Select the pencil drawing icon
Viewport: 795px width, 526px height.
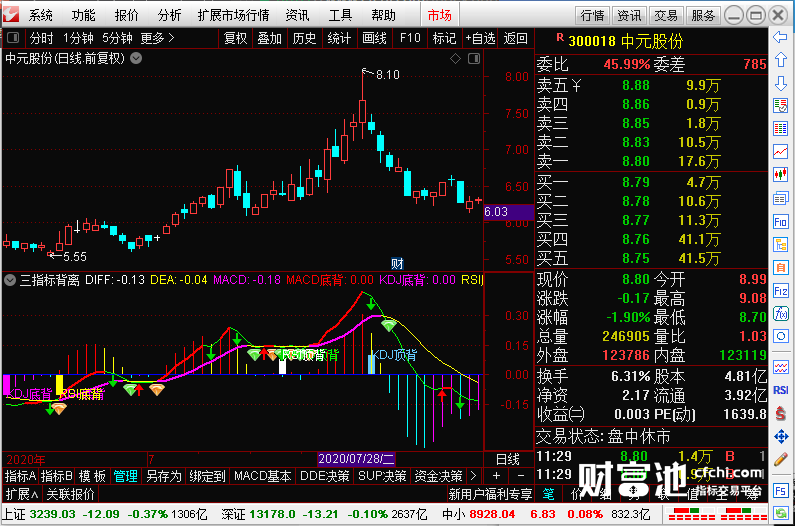[x=780, y=460]
